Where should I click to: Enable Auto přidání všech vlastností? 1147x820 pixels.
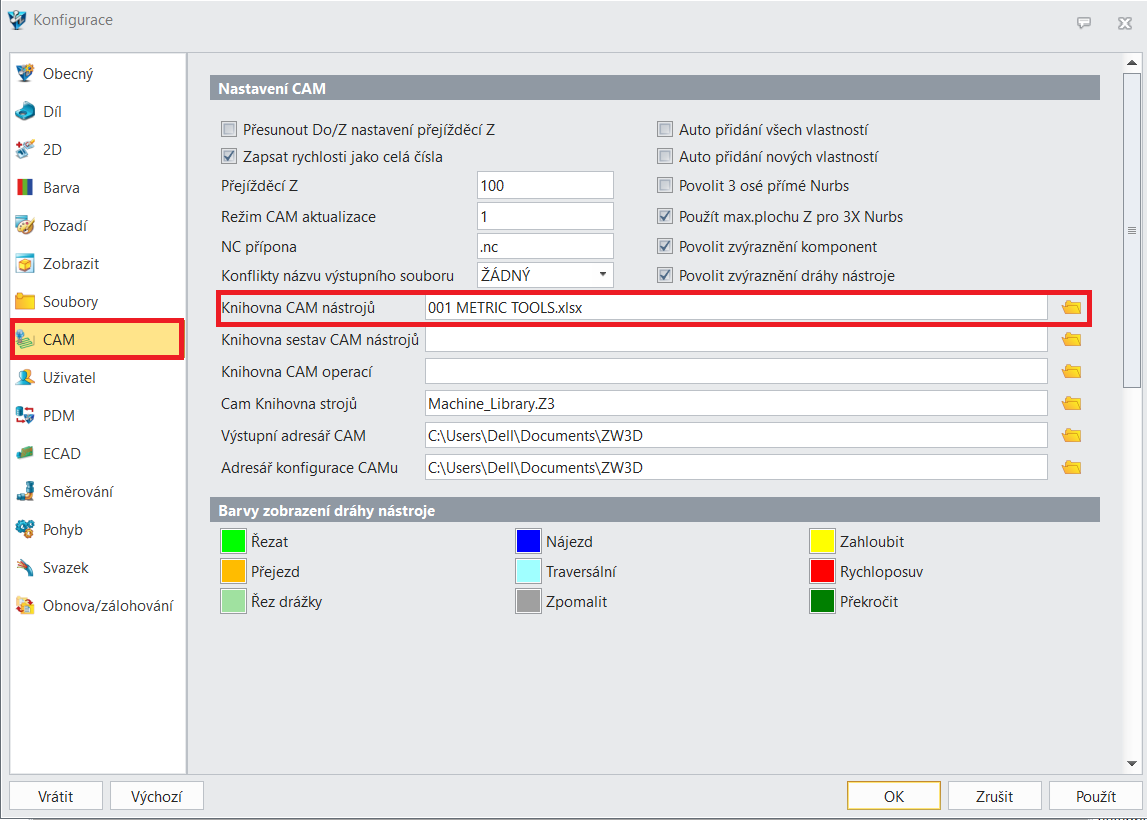[665, 129]
